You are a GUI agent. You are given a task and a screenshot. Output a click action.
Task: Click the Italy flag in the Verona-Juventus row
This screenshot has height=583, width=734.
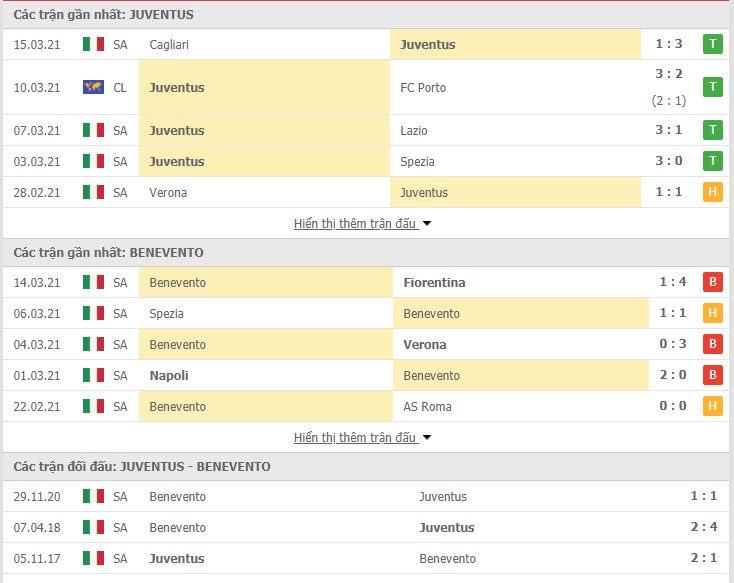click(93, 192)
